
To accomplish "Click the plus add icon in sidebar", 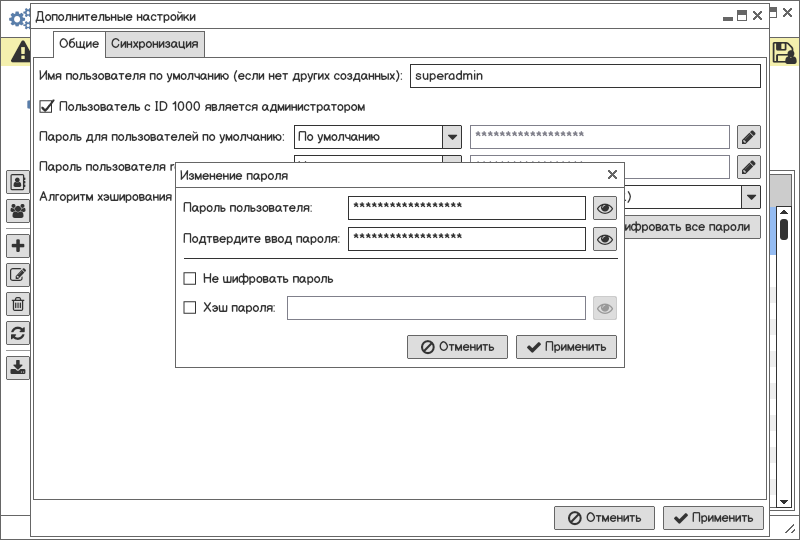I will (x=18, y=246).
